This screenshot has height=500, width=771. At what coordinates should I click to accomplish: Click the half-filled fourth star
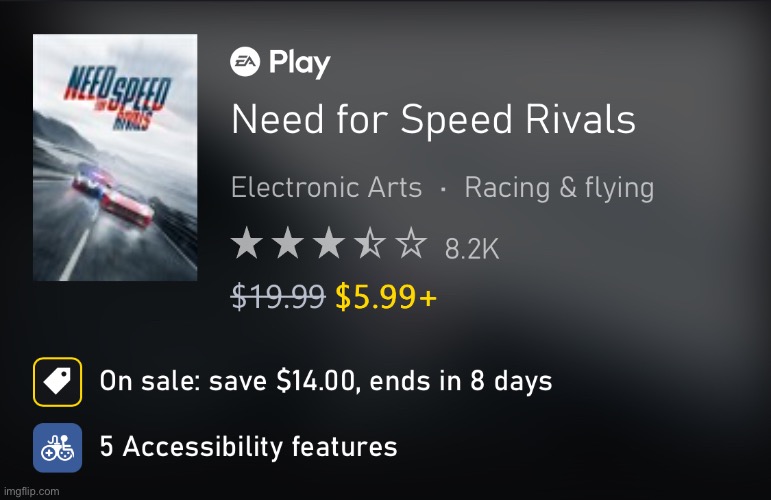point(370,244)
